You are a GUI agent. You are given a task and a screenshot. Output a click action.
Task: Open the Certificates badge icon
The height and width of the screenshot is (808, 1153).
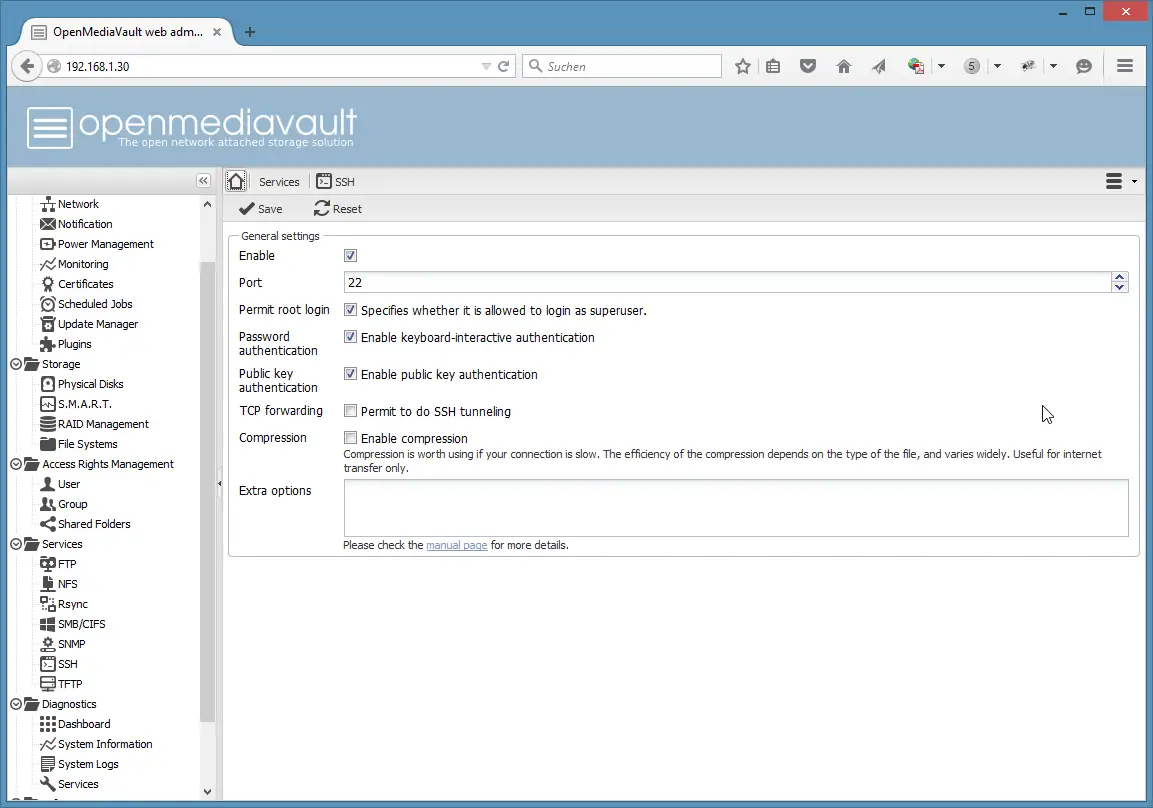pos(48,284)
